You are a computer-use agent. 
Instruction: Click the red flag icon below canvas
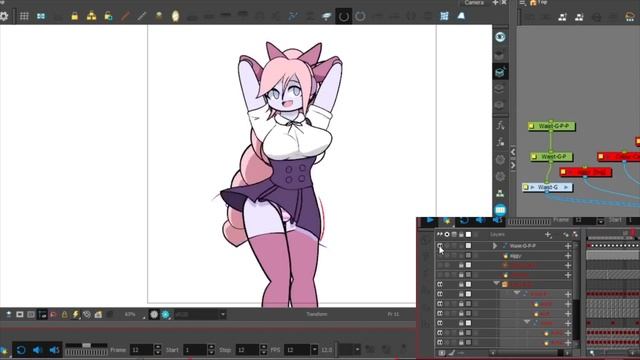[53, 315]
